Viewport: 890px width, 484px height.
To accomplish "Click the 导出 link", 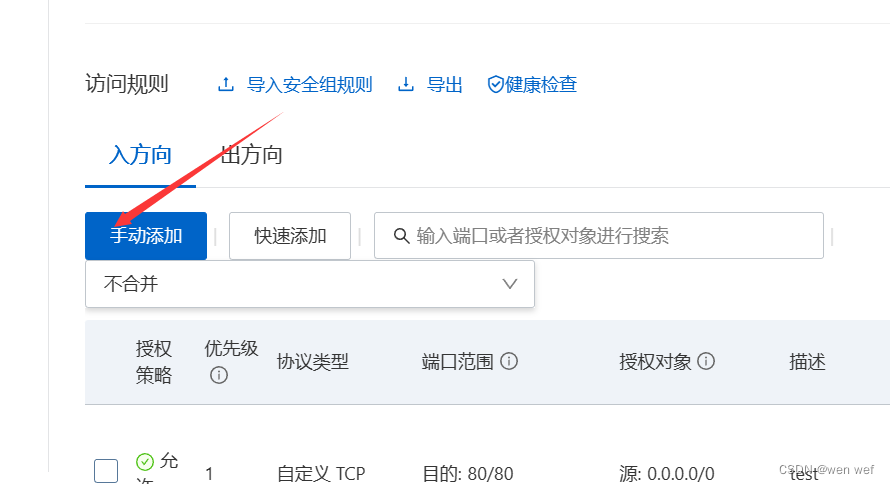I will 444,85.
